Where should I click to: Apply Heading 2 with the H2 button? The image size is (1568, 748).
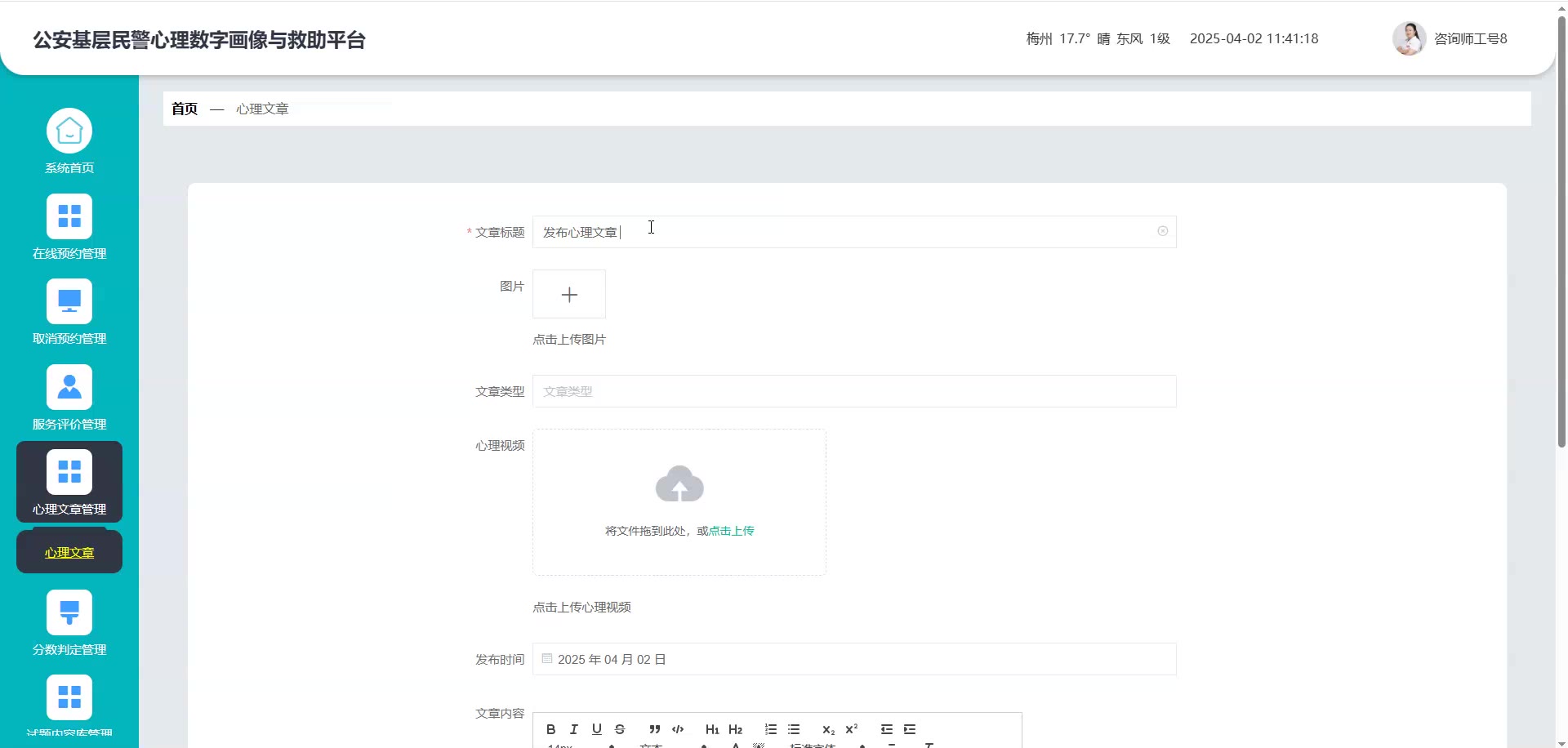[735, 729]
